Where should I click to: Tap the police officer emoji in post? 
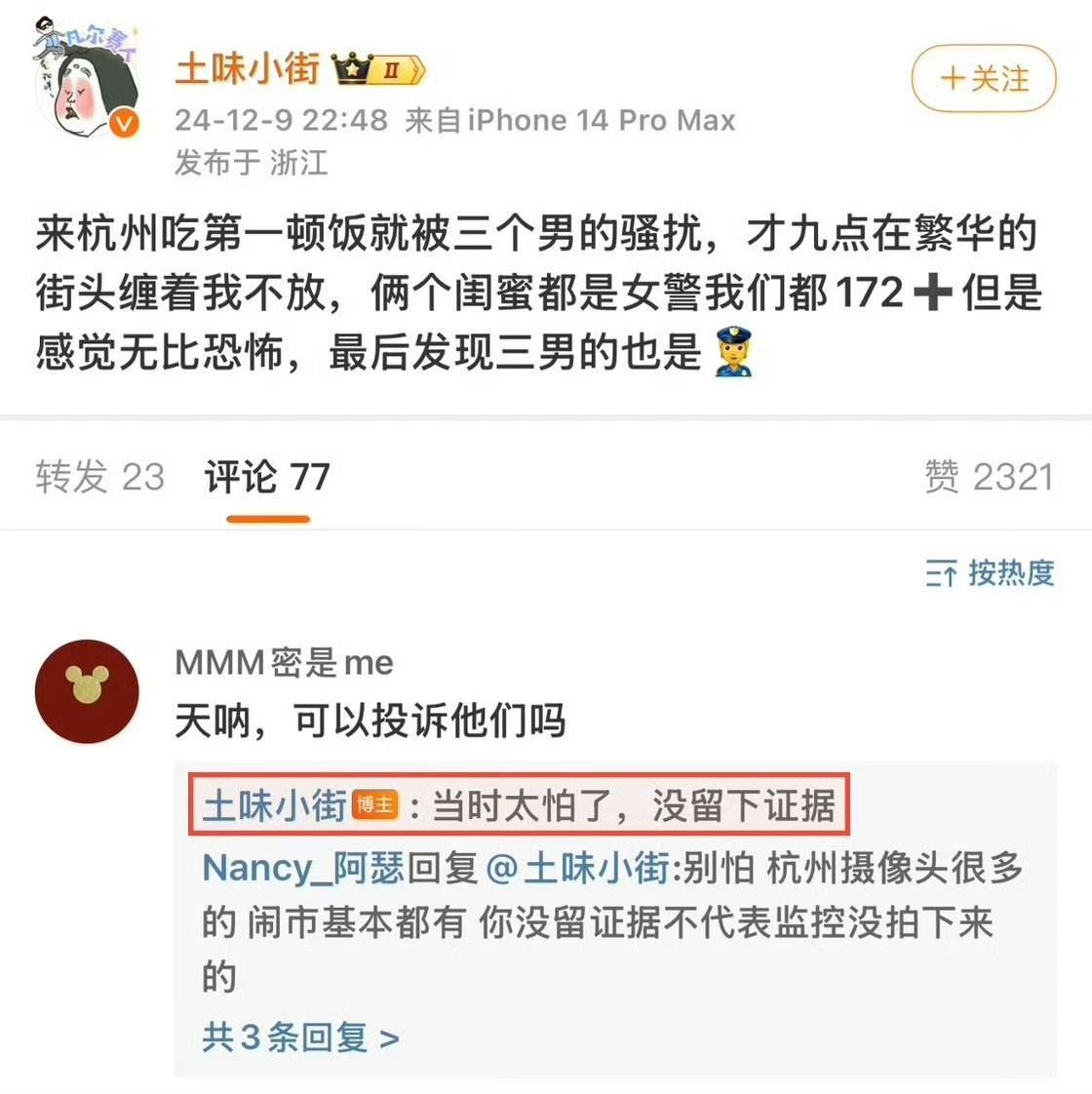coord(733,352)
